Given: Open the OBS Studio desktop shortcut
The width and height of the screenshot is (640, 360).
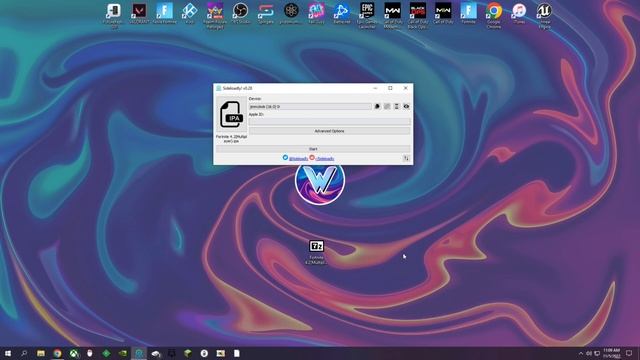Looking at the screenshot, I should (240, 13).
